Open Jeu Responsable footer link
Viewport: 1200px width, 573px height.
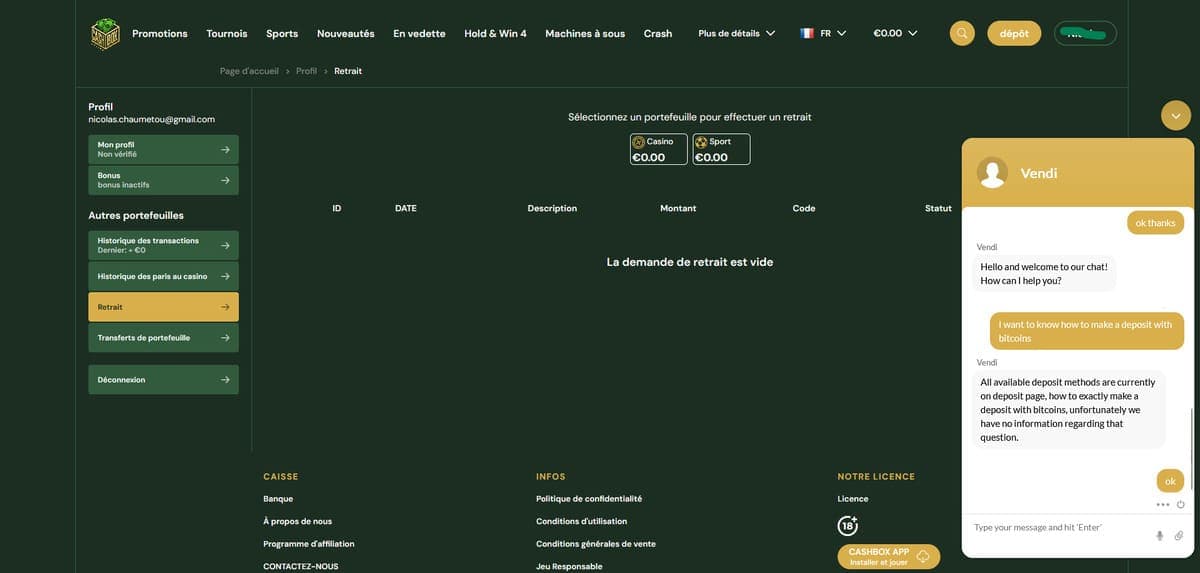569,566
